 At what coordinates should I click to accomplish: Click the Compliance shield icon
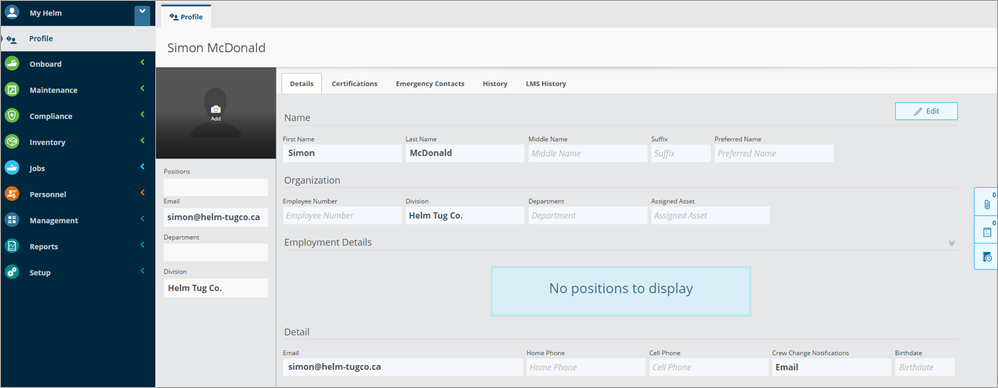tap(12, 116)
